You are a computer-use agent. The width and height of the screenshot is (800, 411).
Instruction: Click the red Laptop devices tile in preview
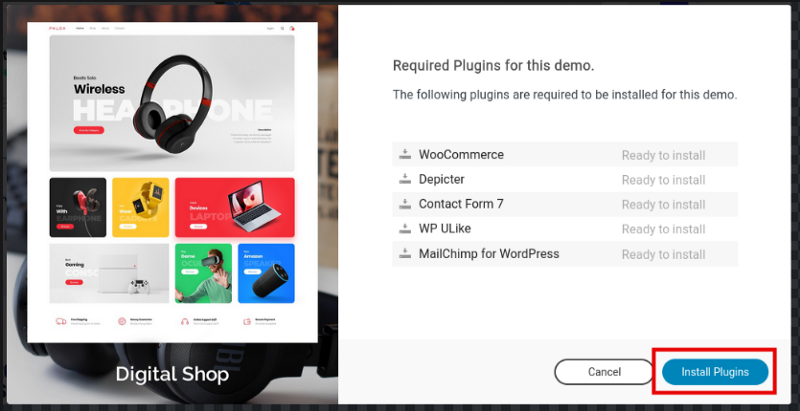(235, 207)
